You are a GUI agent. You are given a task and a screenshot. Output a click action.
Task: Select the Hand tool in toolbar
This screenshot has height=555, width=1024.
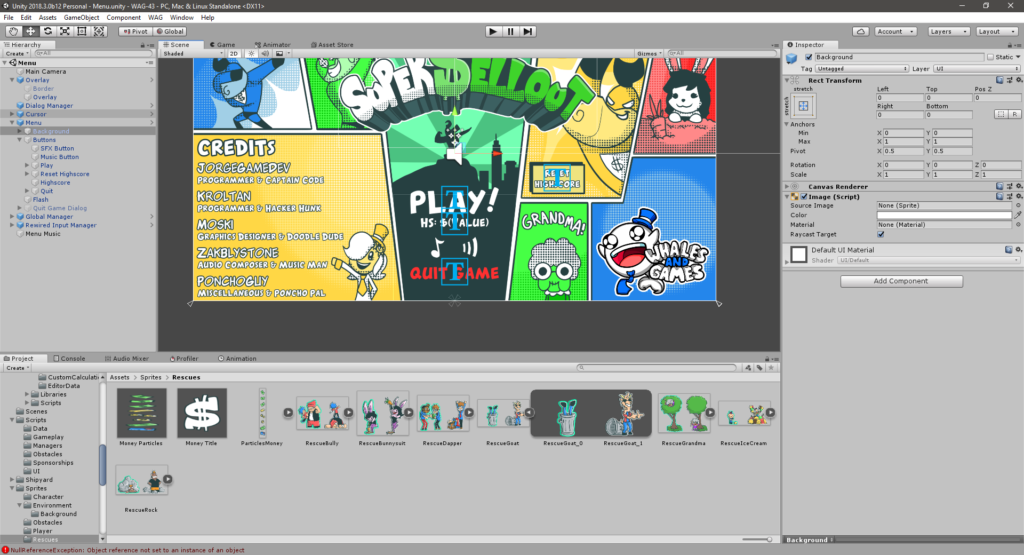coord(13,31)
